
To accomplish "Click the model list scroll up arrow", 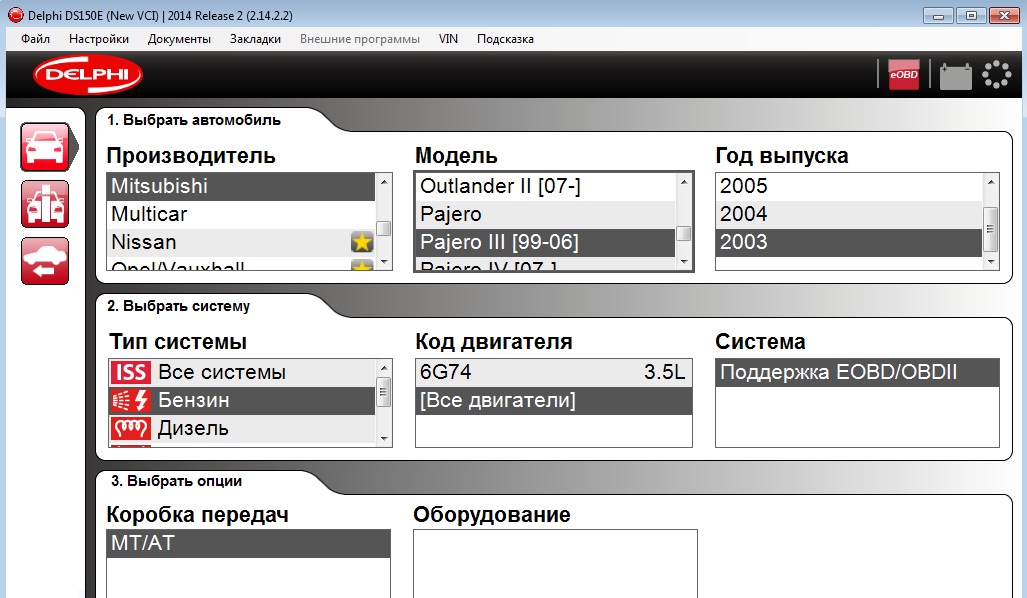I will click(684, 181).
